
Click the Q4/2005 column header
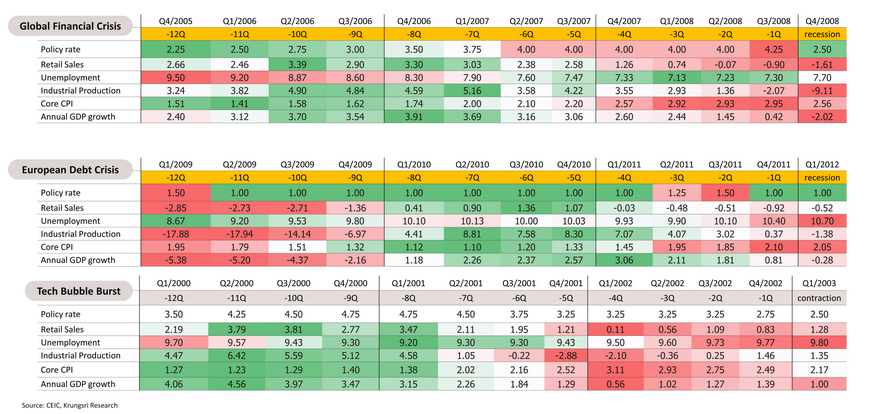(x=176, y=20)
